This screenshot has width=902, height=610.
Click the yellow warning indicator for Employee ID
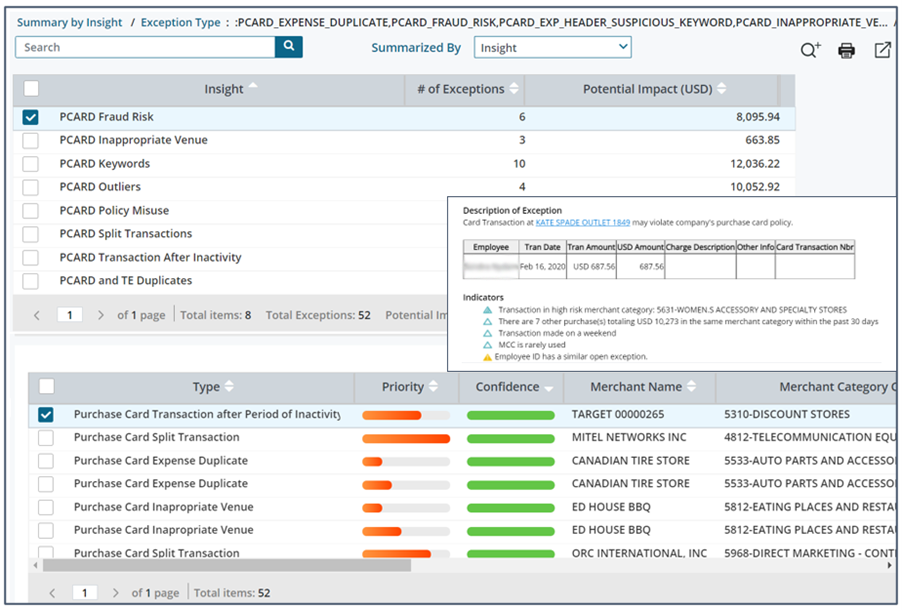point(487,357)
